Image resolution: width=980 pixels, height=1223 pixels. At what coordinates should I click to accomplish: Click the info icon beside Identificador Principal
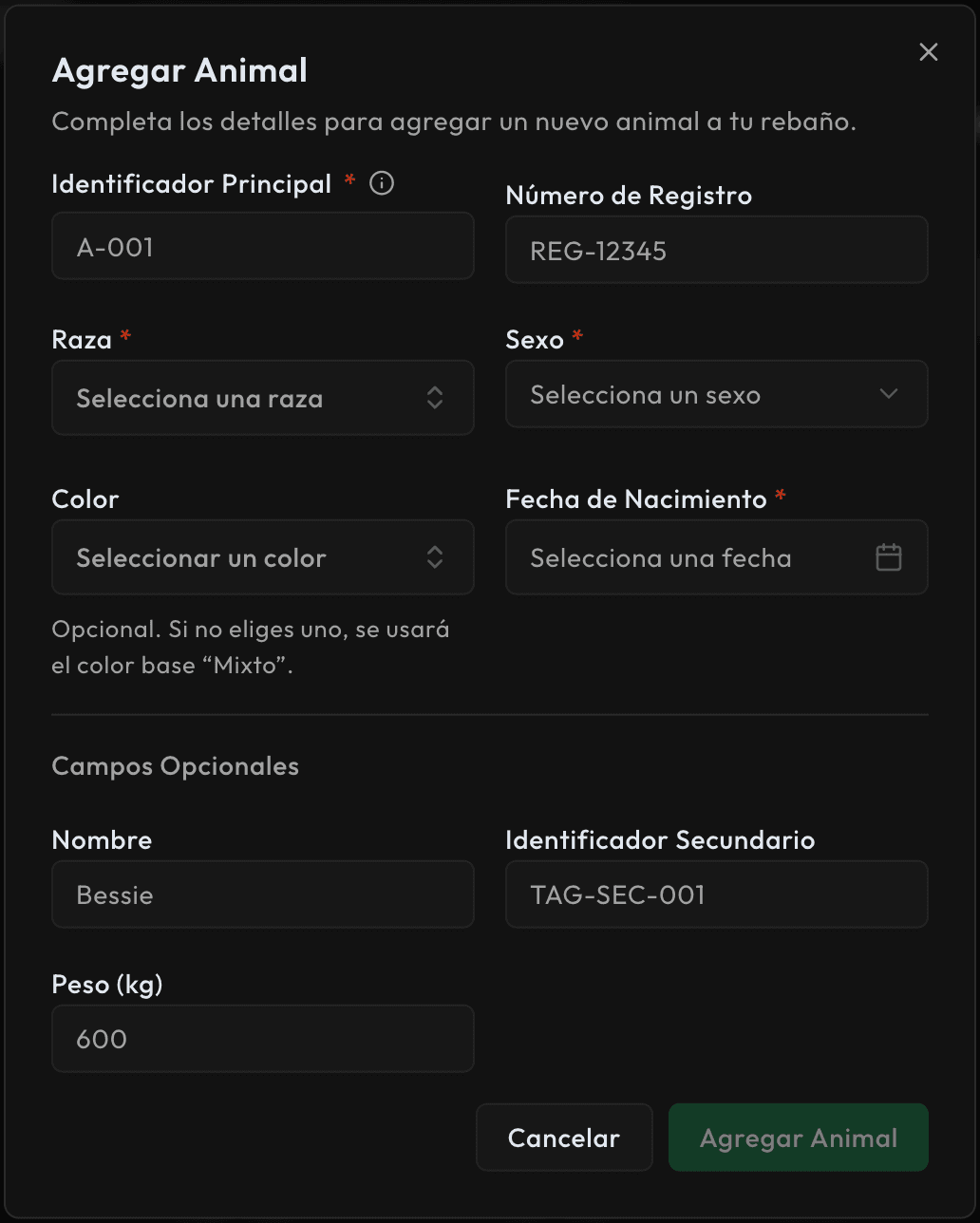(382, 183)
